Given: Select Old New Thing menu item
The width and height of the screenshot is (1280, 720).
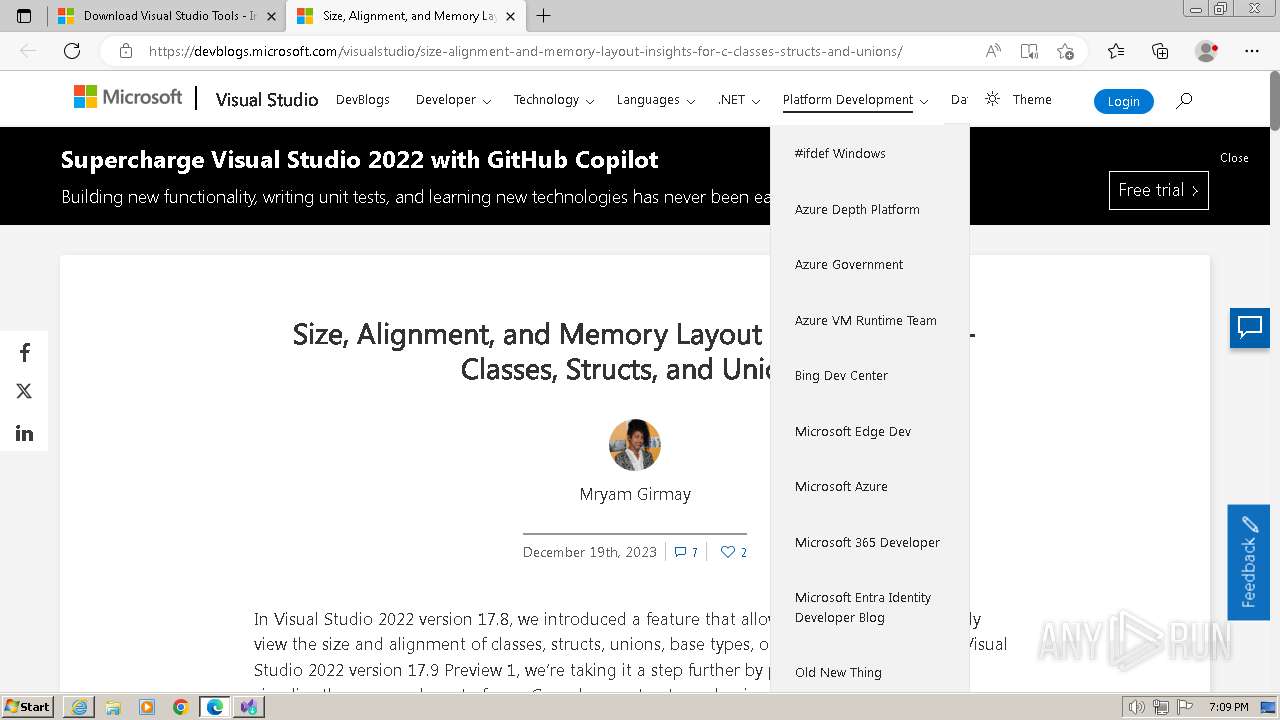Looking at the screenshot, I should [x=870, y=672].
